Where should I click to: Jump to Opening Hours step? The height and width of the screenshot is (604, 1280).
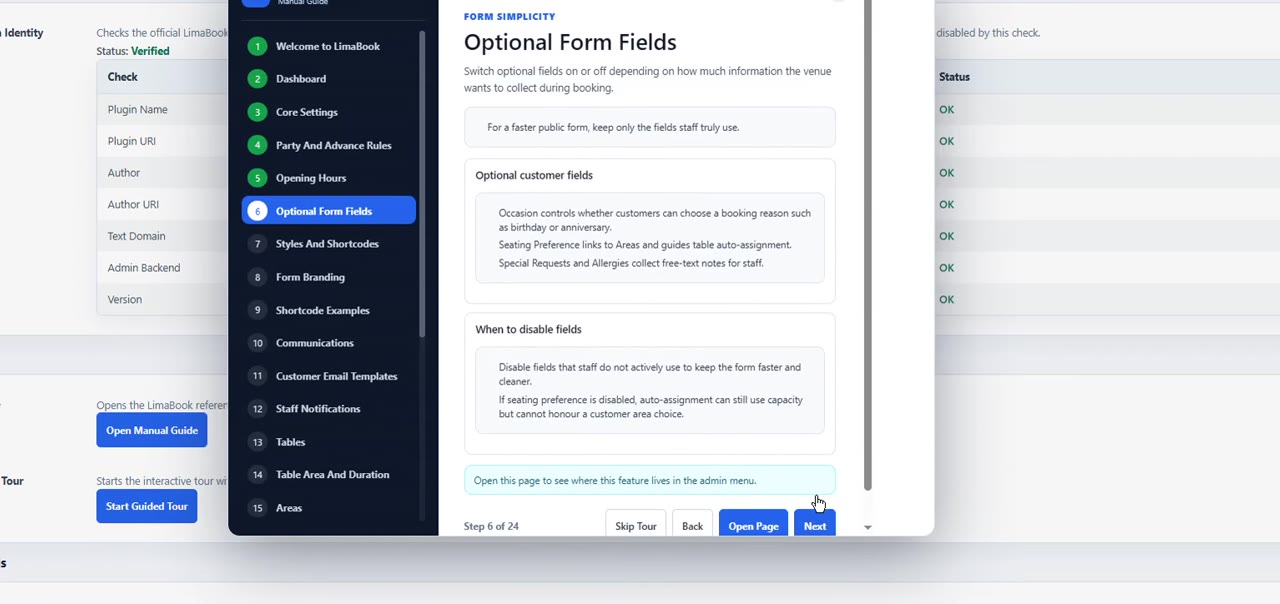tap(328, 178)
